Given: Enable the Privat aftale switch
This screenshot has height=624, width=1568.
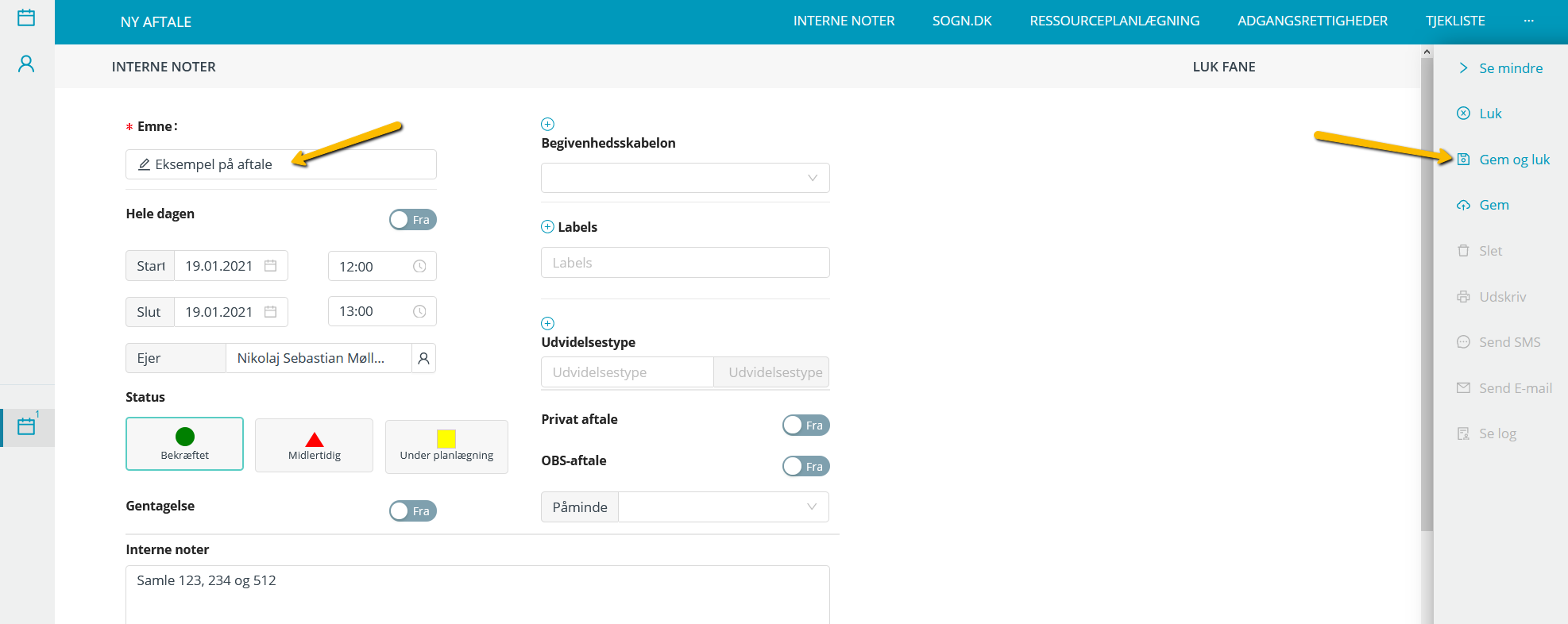Looking at the screenshot, I should pyautogui.click(x=806, y=426).
